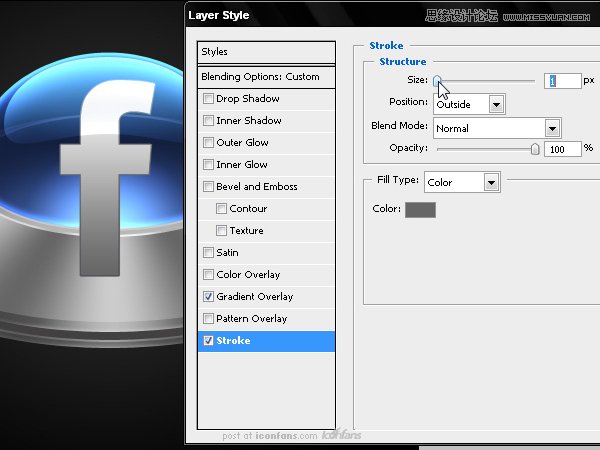Screen dimensions: 600x450
Task: Click the Opacity slider track
Action: (x=486, y=149)
